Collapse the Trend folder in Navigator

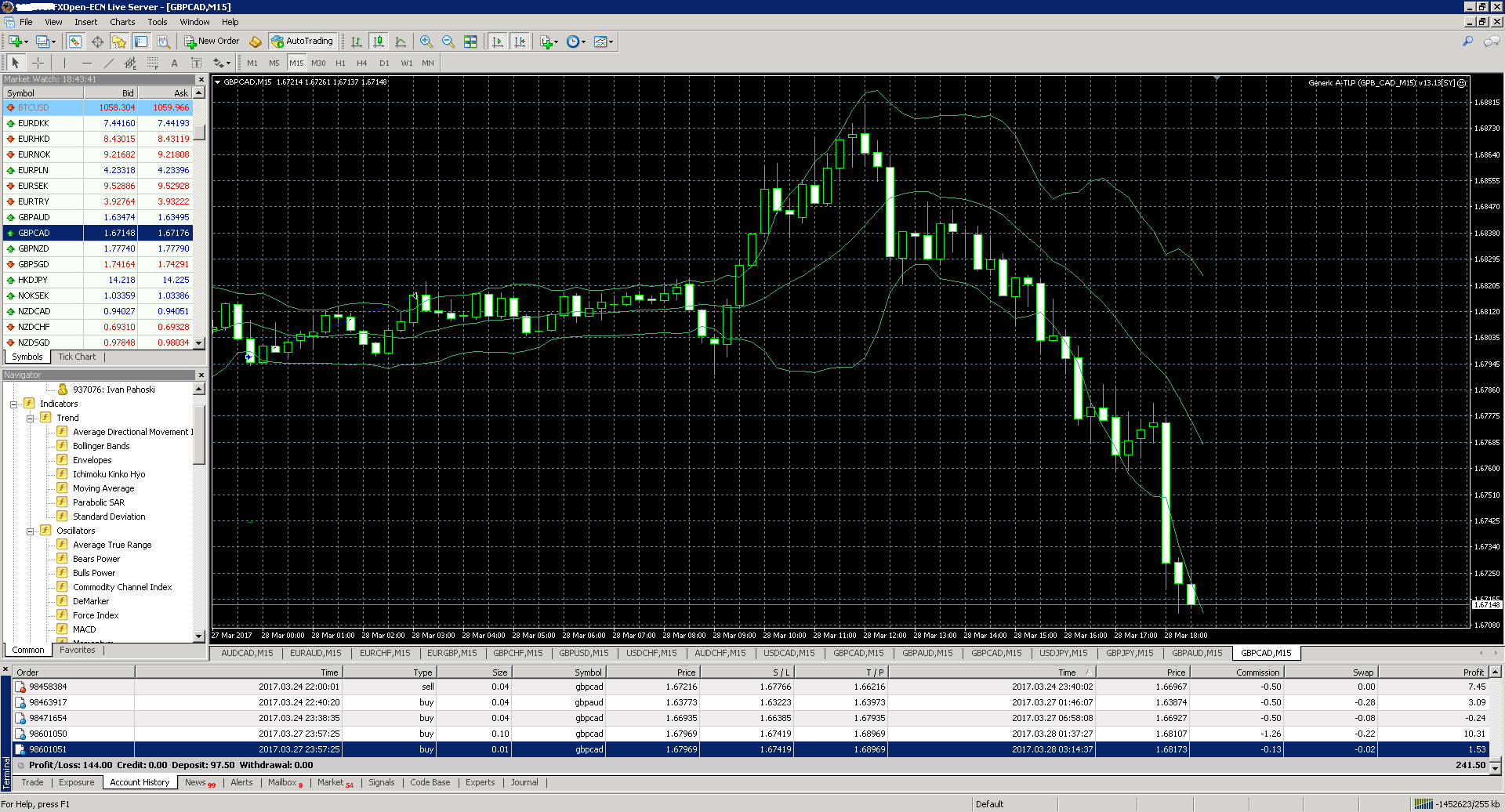tap(30, 419)
